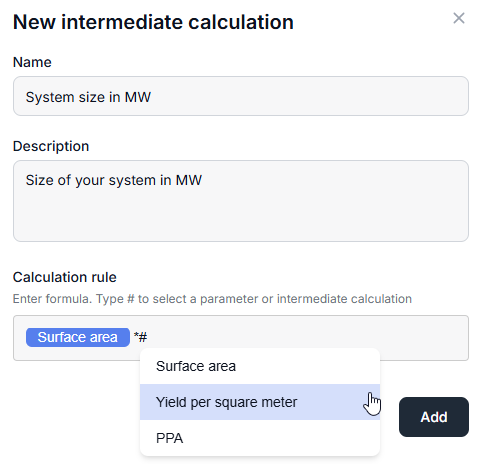
Task: Click the Add button
Action: pos(434,417)
